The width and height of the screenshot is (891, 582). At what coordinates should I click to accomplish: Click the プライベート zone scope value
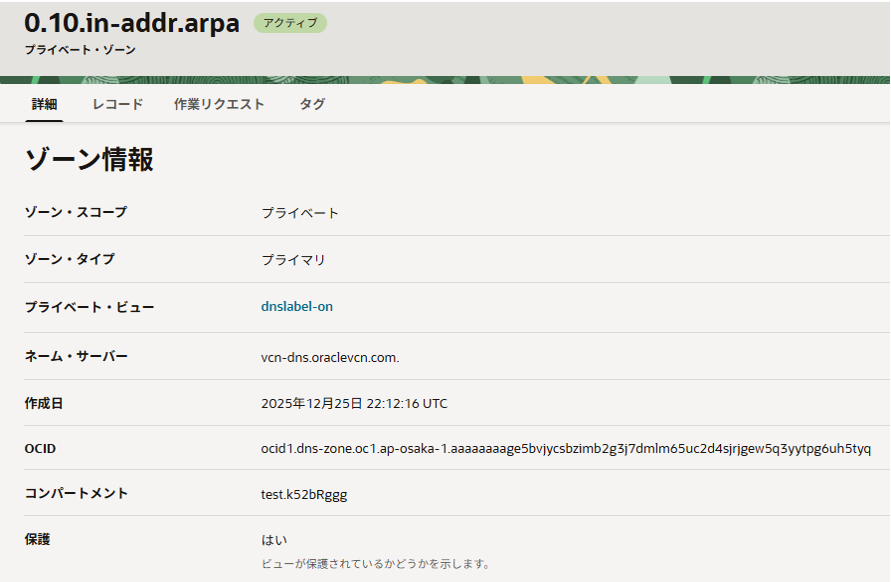click(x=300, y=213)
